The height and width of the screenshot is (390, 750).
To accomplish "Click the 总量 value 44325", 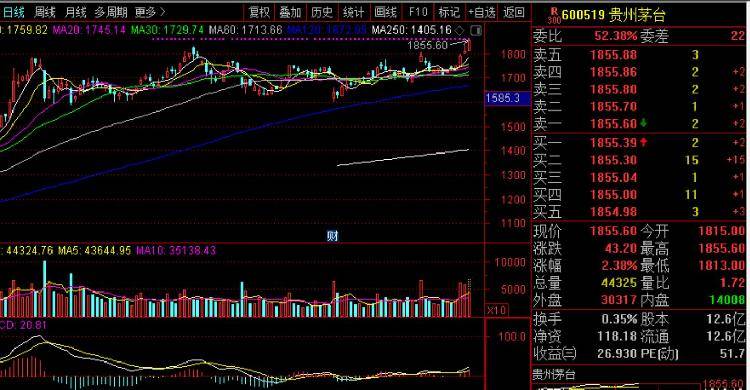I will [619, 282].
